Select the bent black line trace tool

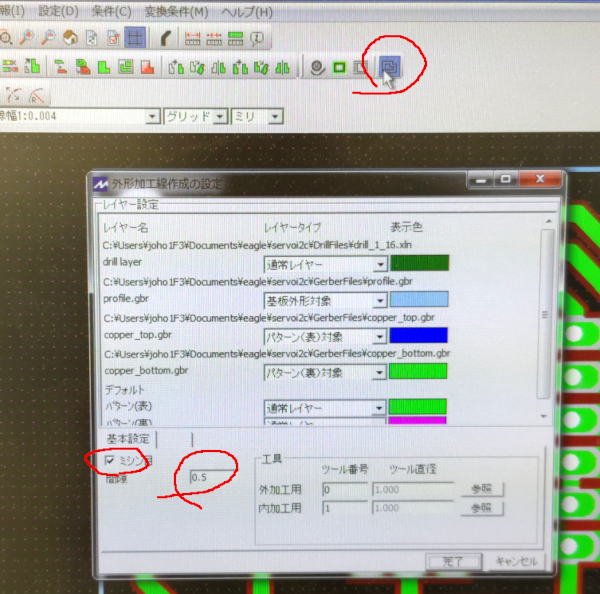166,38
